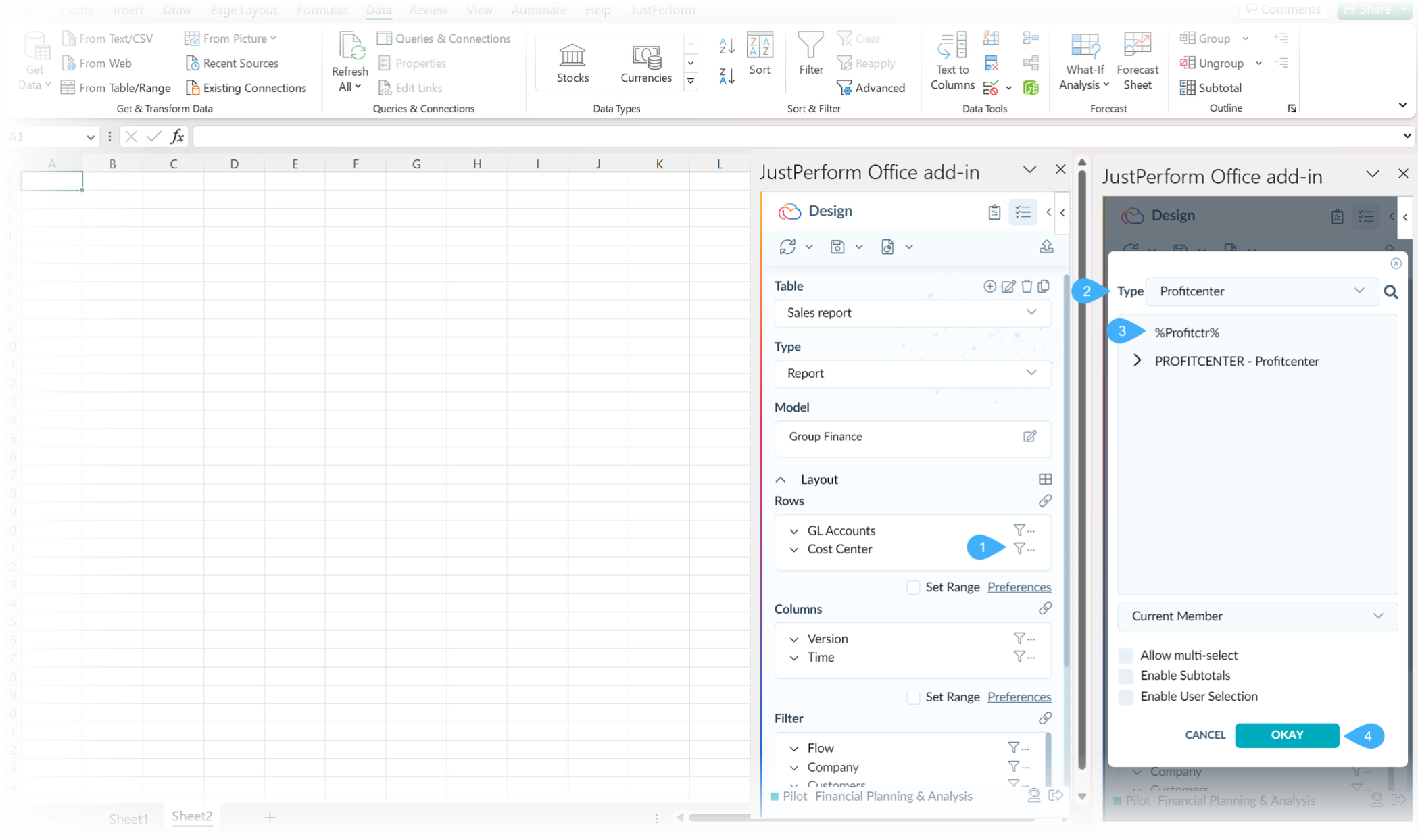
Task: Open the Sales report table dropdown
Action: point(912,312)
